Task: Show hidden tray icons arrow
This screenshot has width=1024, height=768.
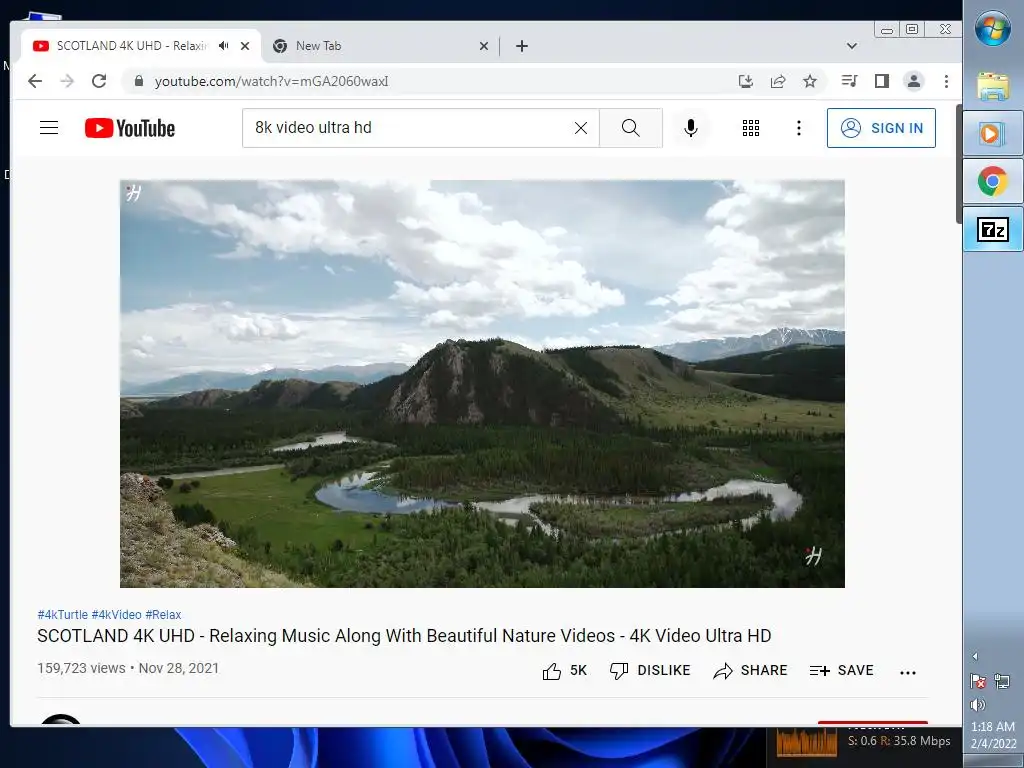Action: 975,656
